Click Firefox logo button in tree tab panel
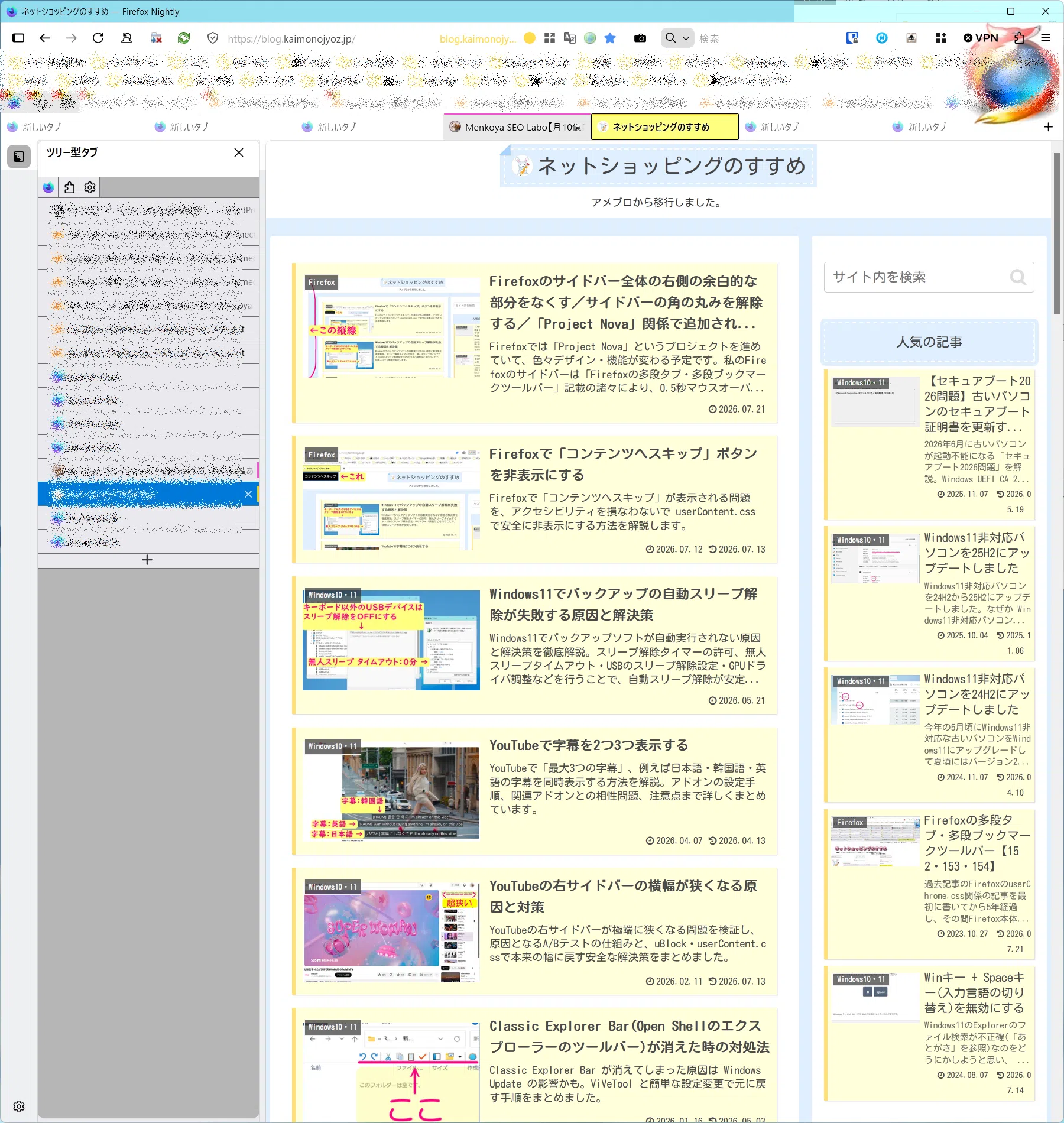The height and width of the screenshot is (1123, 1064). [48, 187]
